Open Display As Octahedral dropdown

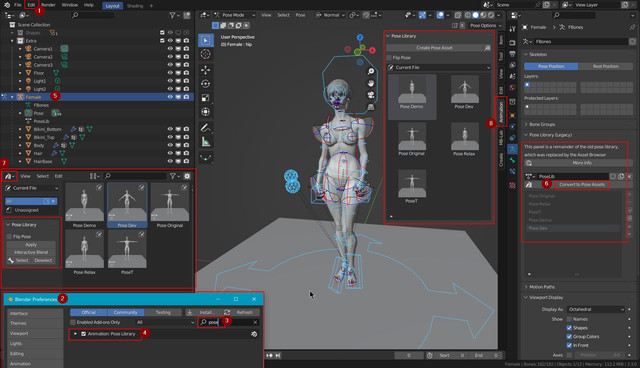click(x=596, y=309)
